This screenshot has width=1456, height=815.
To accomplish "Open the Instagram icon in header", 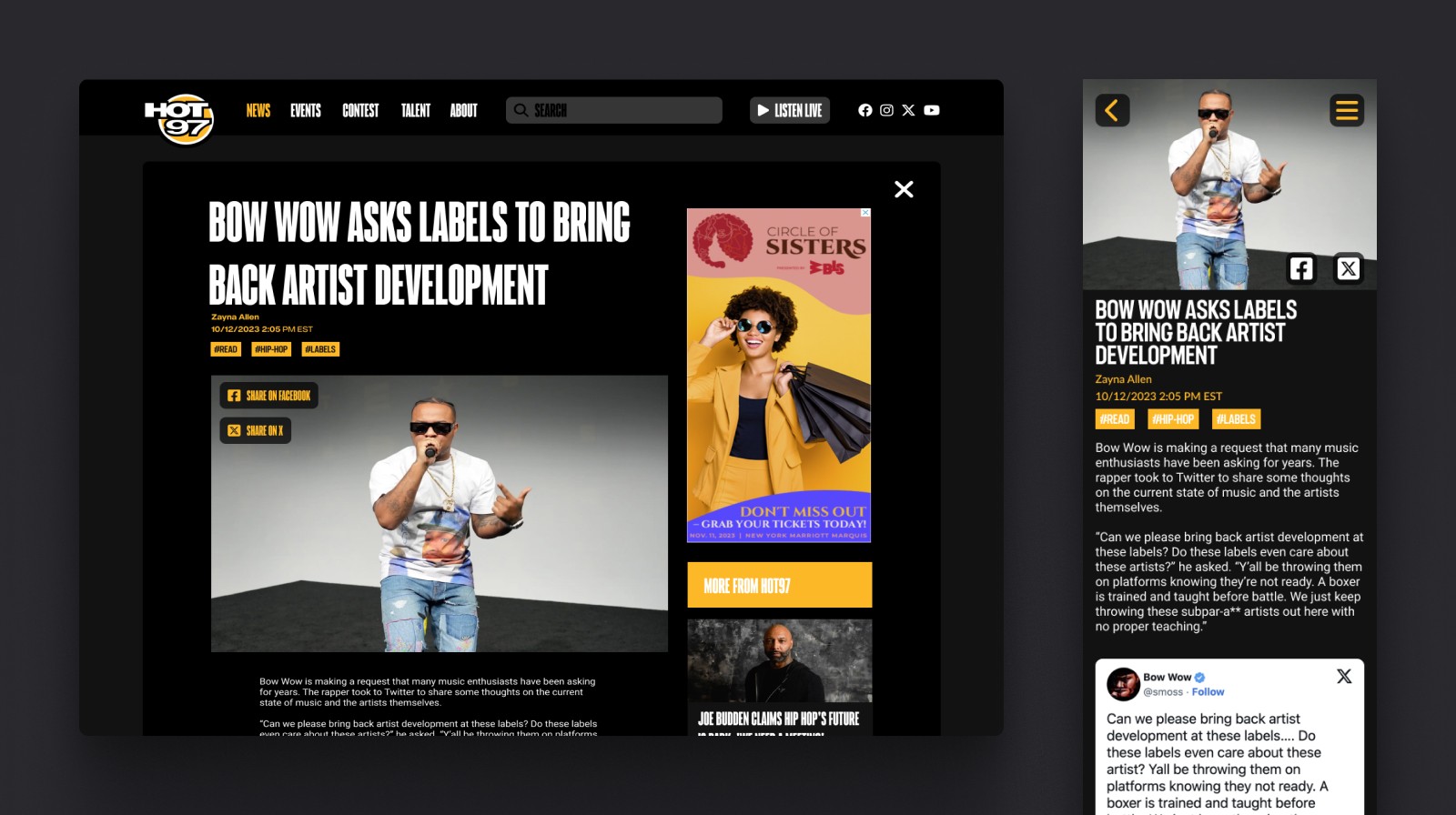I will point(886,110).
